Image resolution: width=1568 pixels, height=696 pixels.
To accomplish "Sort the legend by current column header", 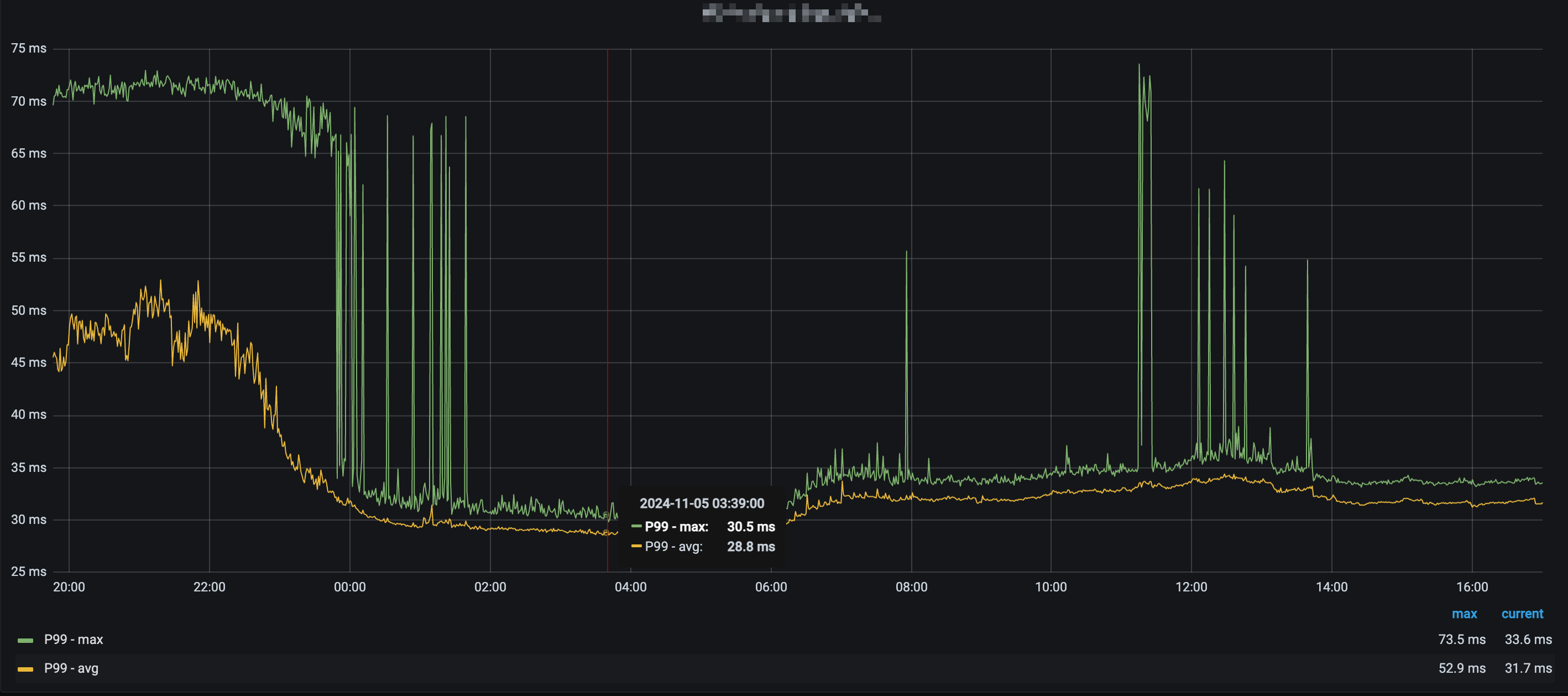I will click(1522, 614).
